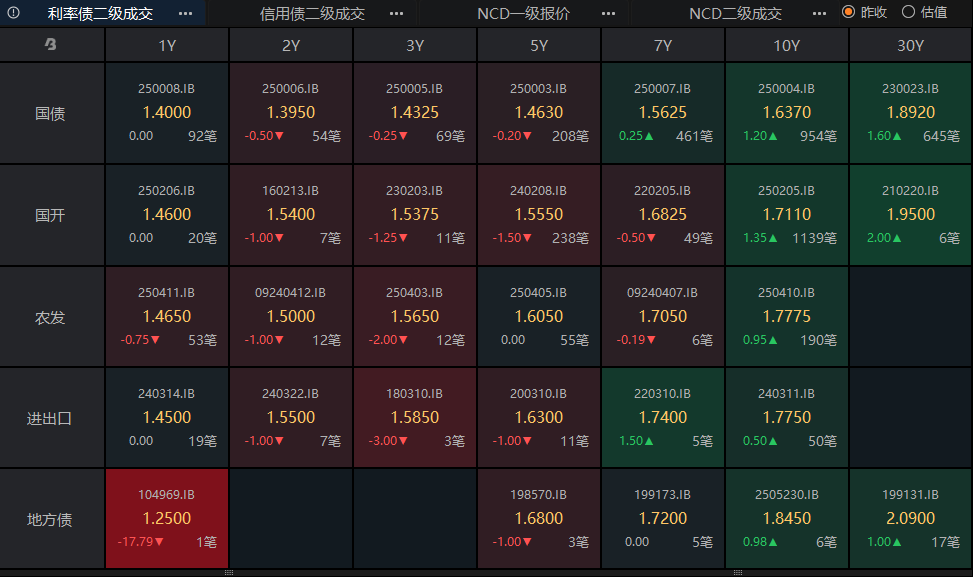The height and width of the screenshot is (577, 973).
Task: Click the 1Y column header
Action: (167, 45)
